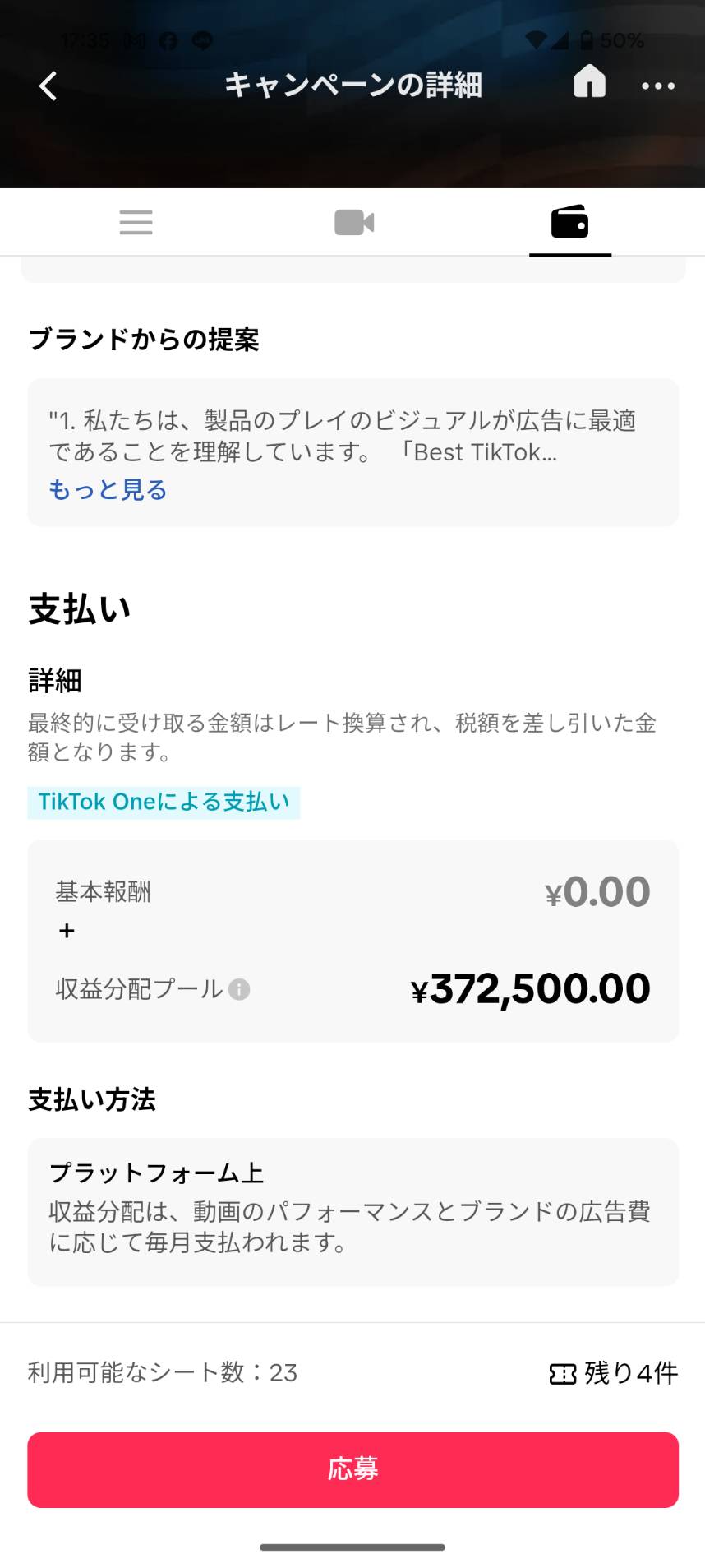
Task: Tap the TikTok Oneによる支払い label
Action: pos(164,802)
